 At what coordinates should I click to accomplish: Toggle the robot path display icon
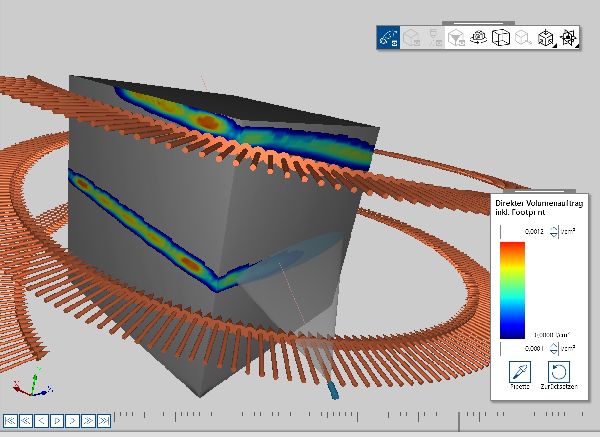click(389, 38)
